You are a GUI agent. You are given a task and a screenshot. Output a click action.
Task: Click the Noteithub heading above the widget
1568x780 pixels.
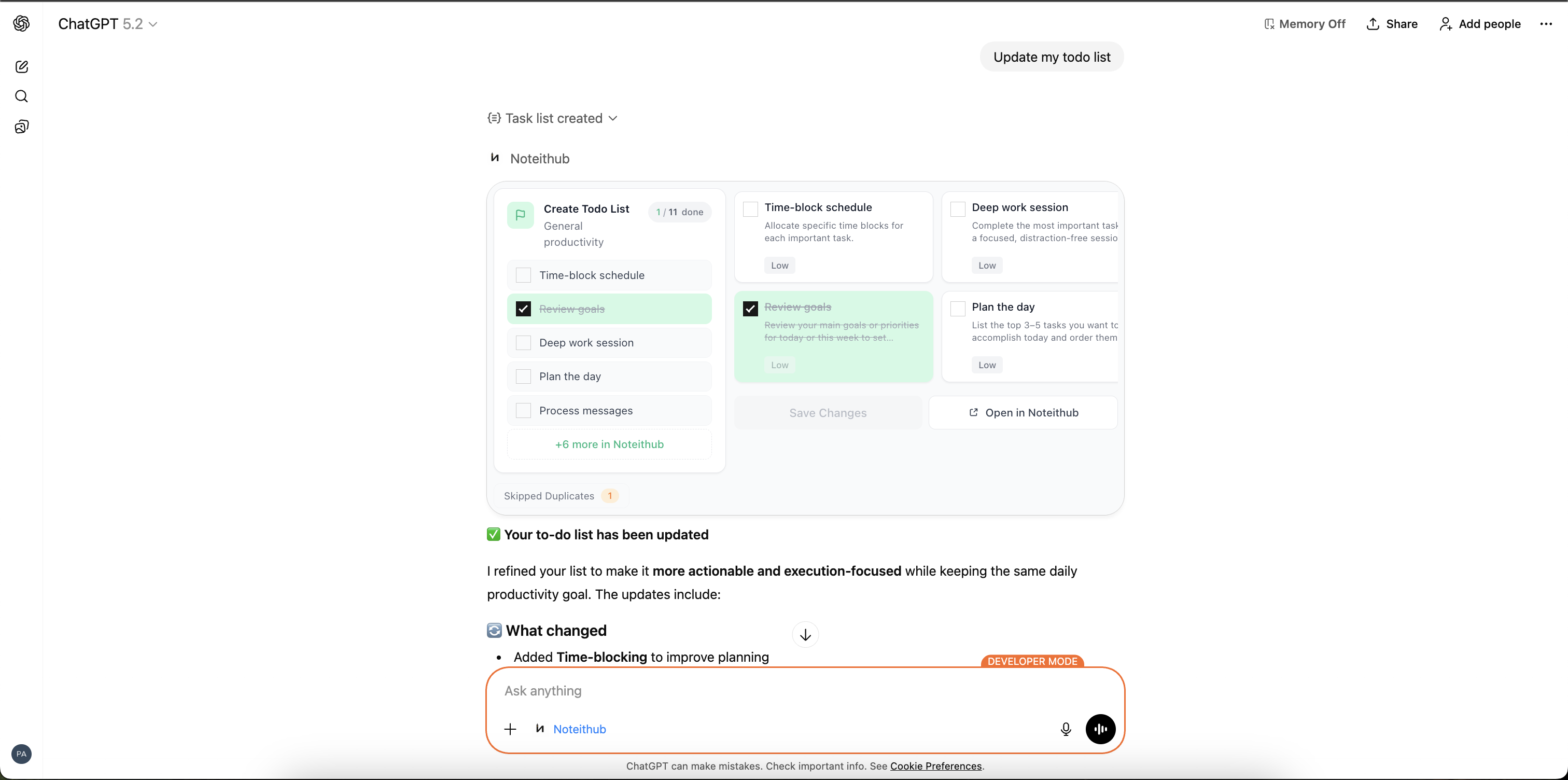point(540,159)
